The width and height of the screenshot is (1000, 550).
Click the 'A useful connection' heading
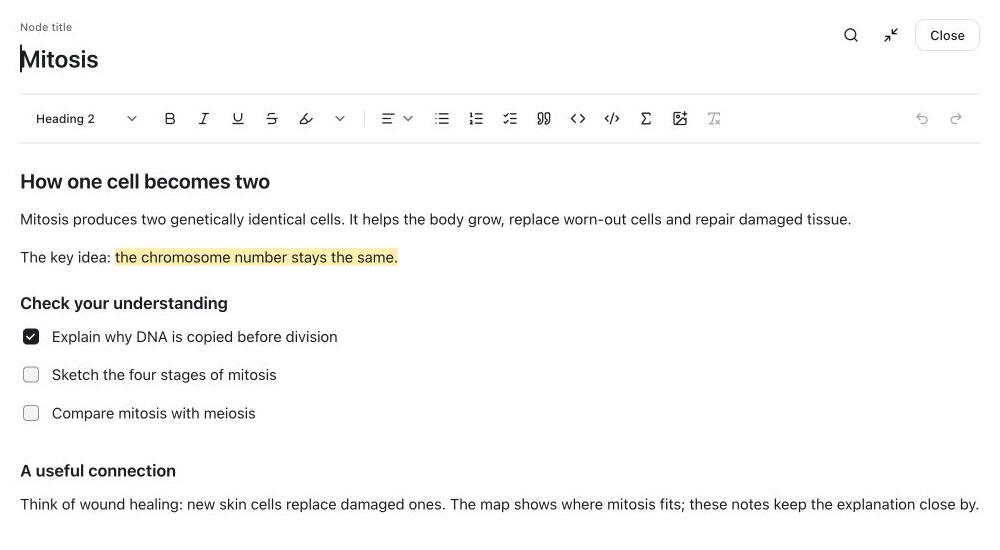[98, 471]
